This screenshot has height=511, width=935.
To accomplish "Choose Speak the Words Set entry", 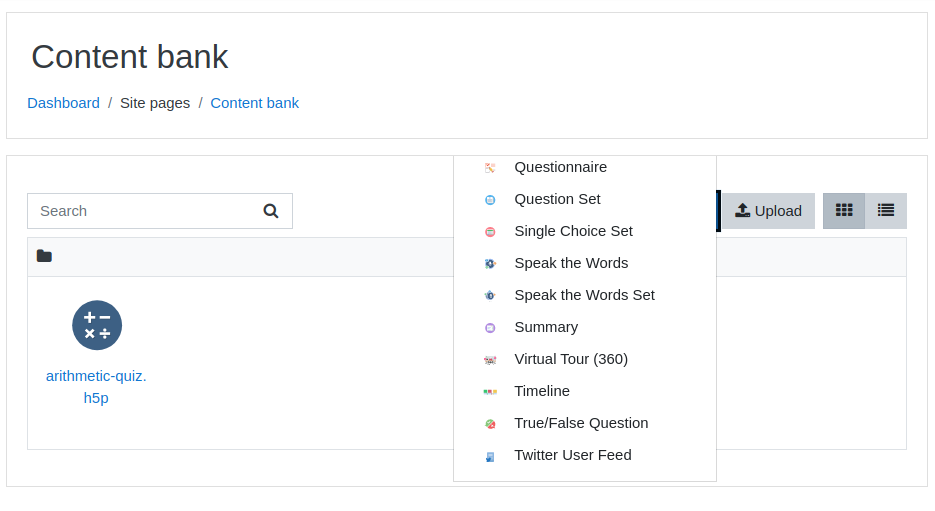I will click(x=584, y=295).
